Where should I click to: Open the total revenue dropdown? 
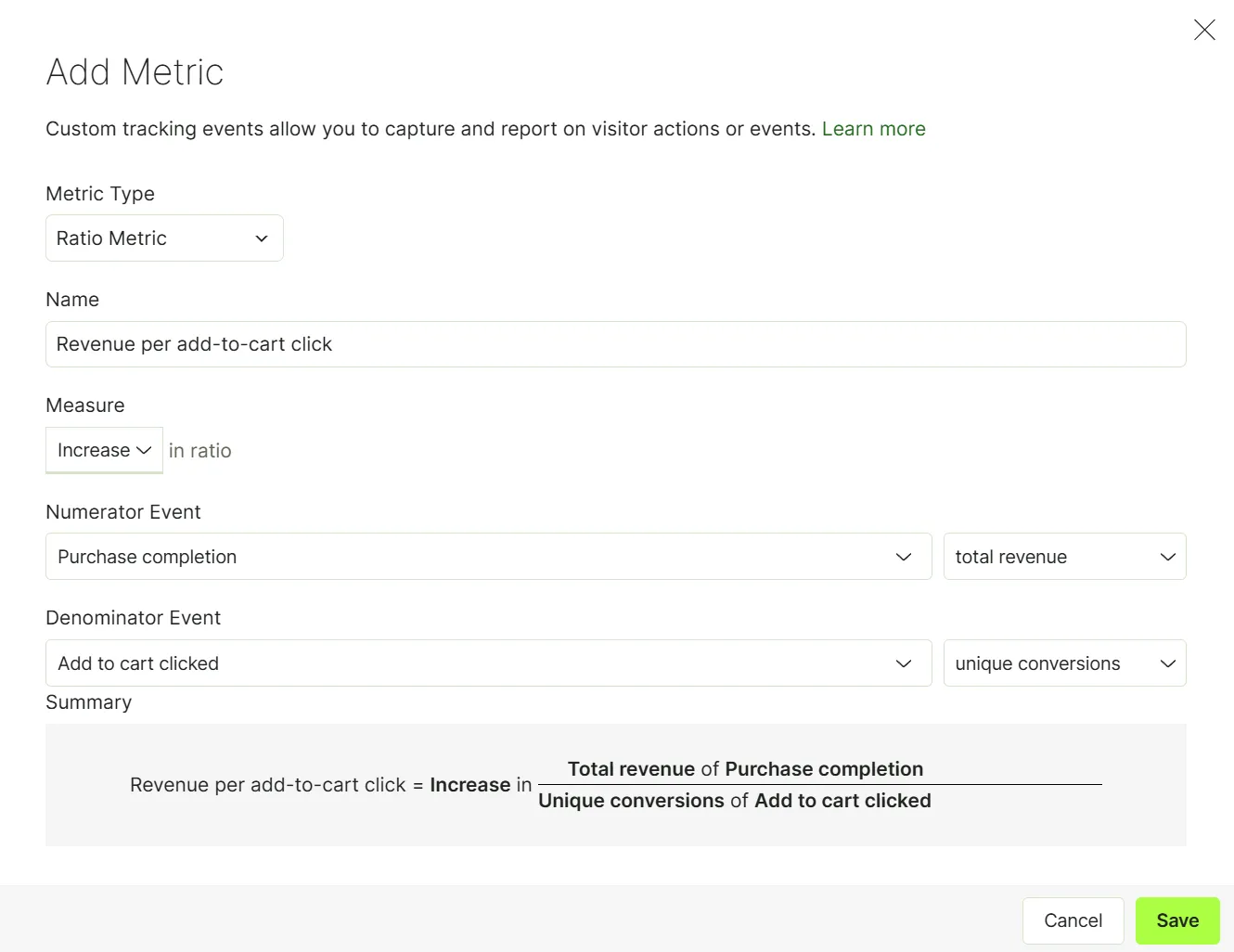click(1065, 557)
